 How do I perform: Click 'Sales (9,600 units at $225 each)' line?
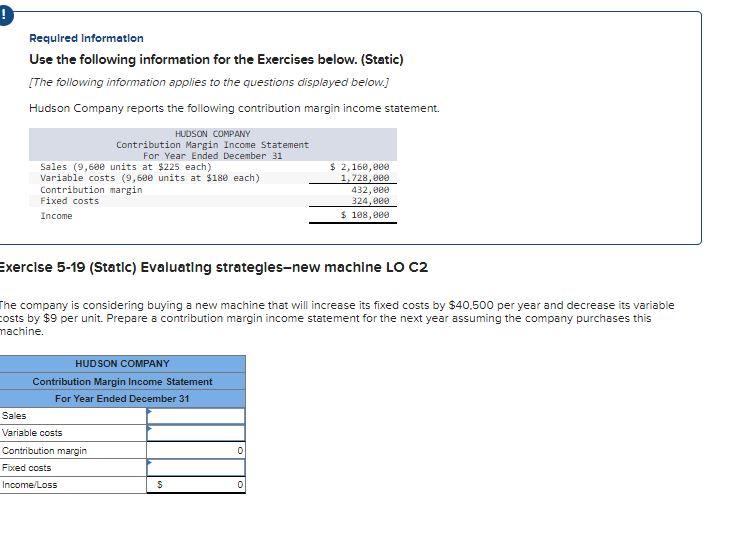[126, 167]
